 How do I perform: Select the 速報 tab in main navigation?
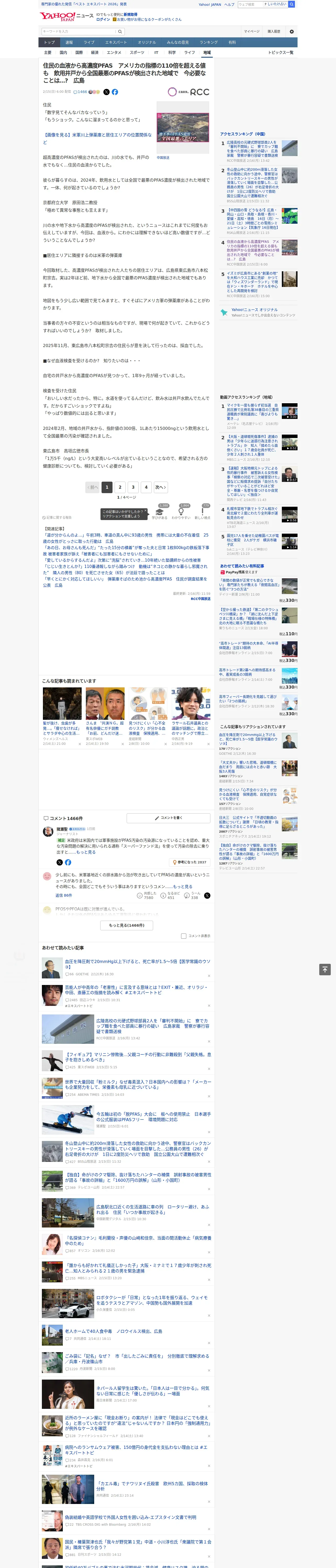pos(69,43)
